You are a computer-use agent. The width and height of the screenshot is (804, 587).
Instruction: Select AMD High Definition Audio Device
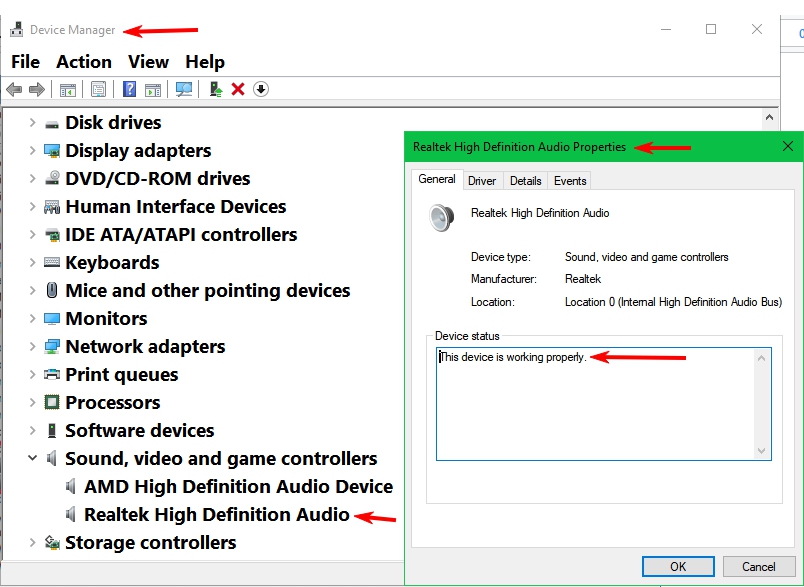[238, 487]
